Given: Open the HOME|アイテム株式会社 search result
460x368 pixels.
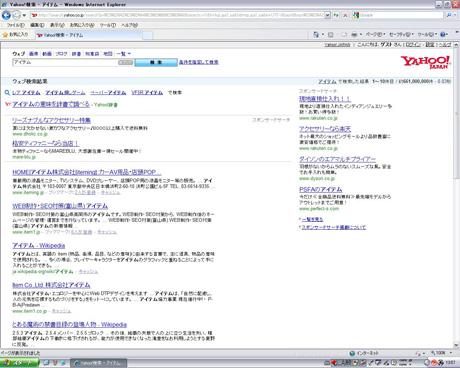Looking at the screenshot, I should pyautogui.click(x=87, y=172).
